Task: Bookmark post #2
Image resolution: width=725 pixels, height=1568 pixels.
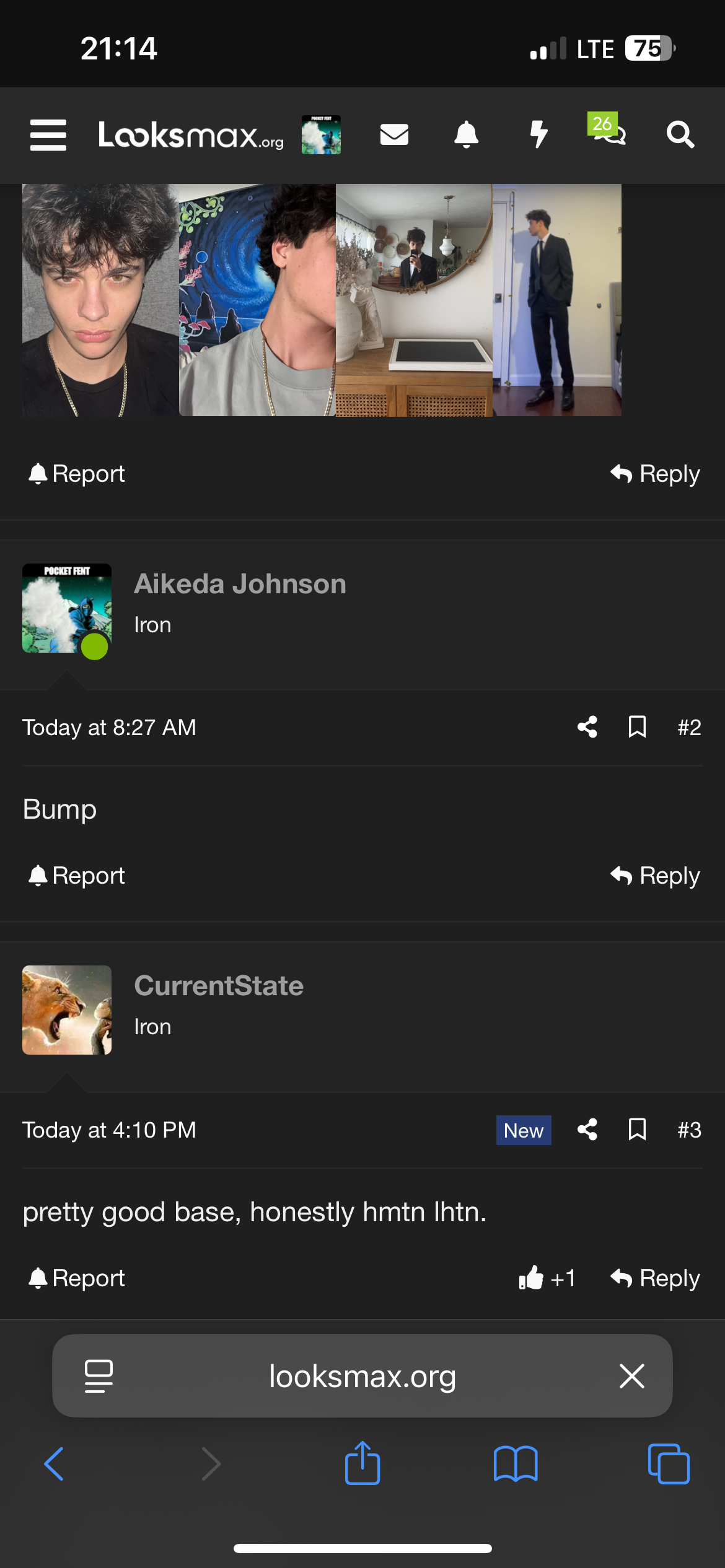Action: (x=637, y=727)
